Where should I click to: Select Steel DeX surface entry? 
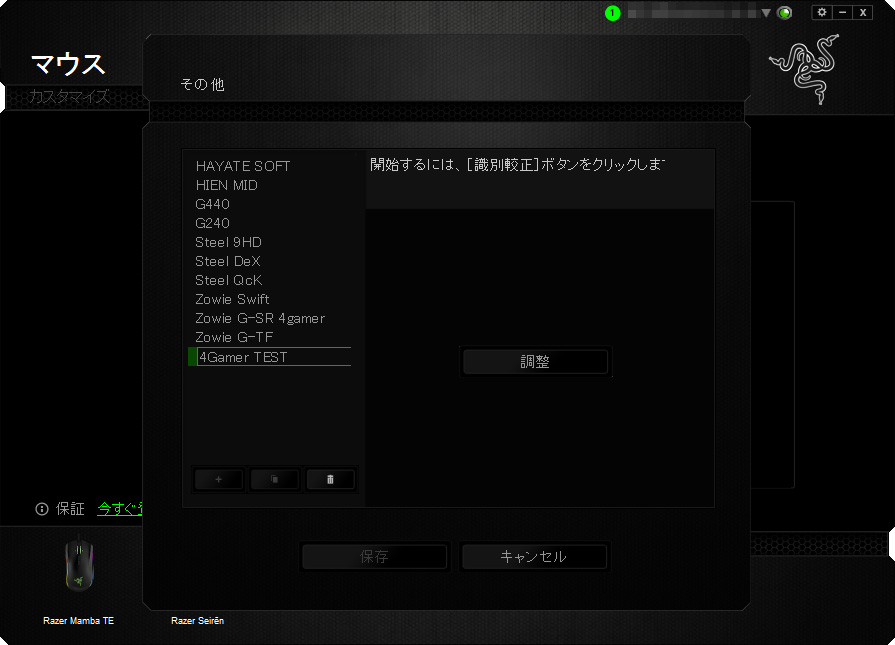(228, 261)
